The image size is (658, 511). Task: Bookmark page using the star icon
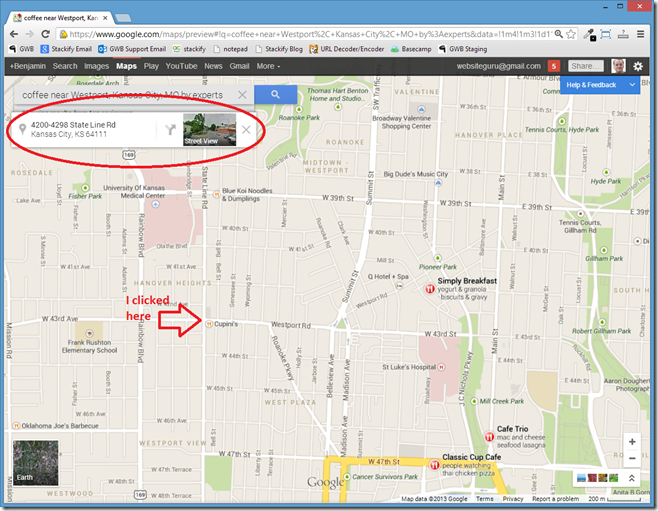point(571,34)
